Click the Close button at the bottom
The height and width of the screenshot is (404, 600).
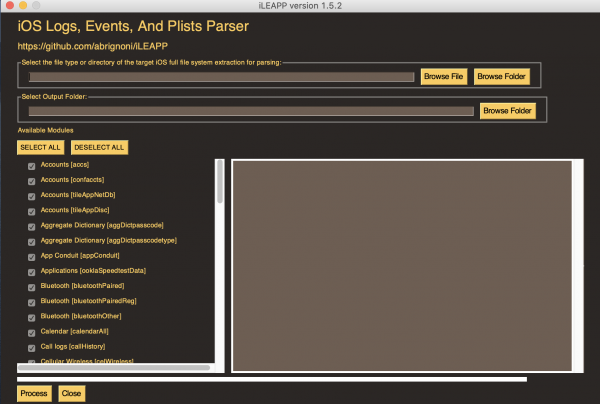pos(72,393)
